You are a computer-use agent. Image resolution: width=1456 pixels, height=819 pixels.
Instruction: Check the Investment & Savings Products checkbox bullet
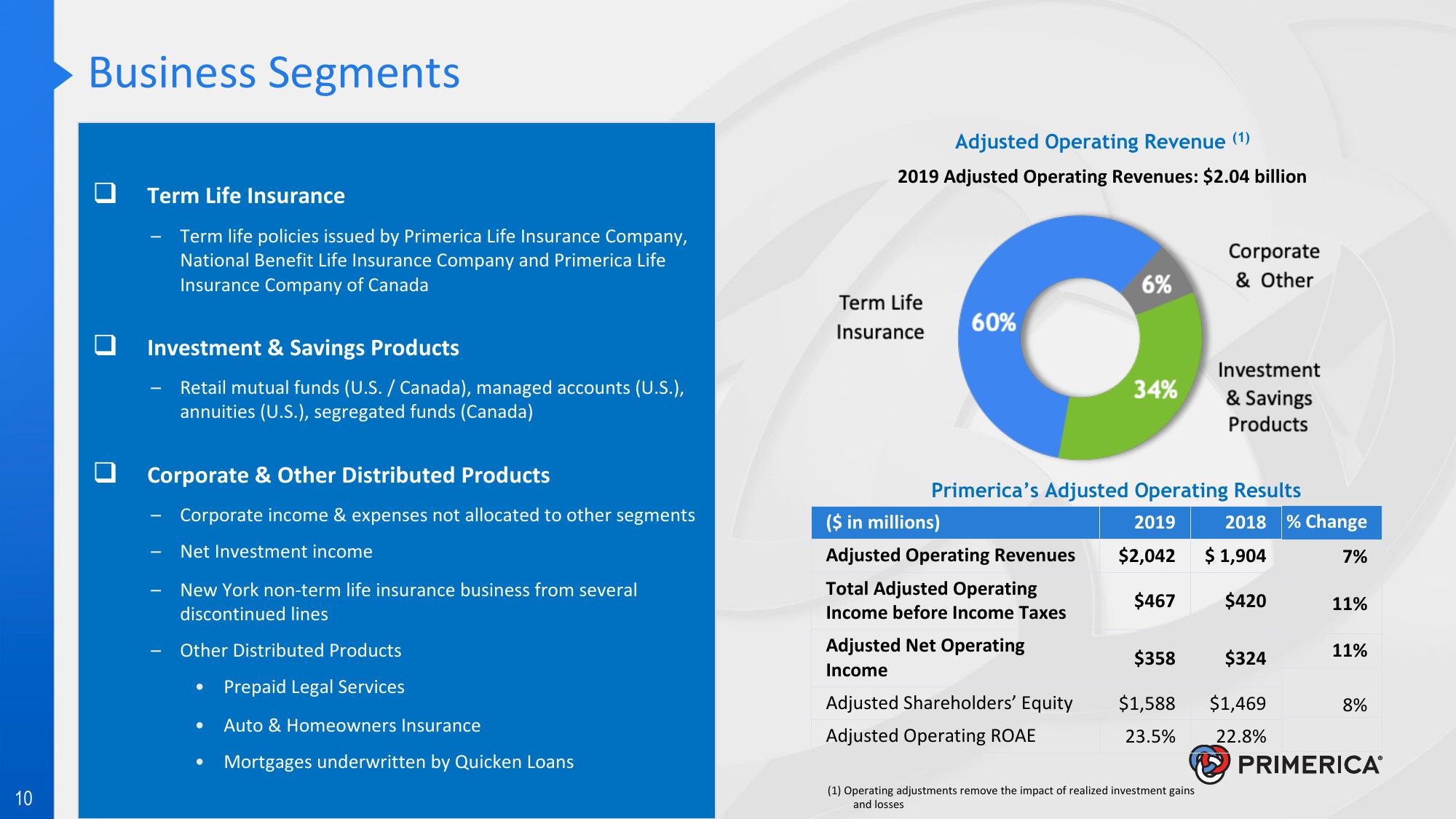point(106,344)
